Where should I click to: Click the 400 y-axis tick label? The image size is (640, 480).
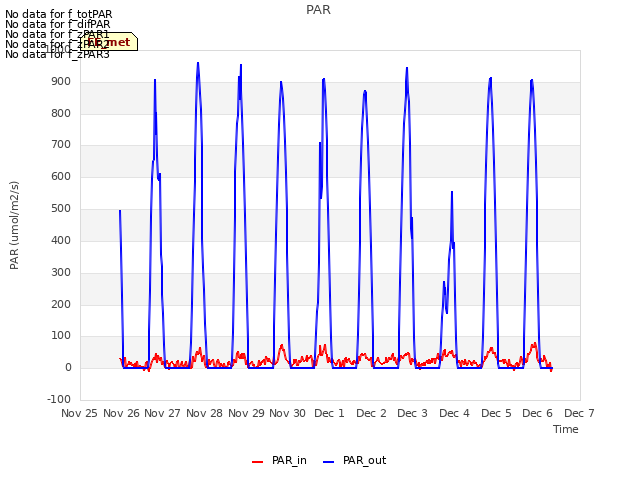tap(61, 240)
